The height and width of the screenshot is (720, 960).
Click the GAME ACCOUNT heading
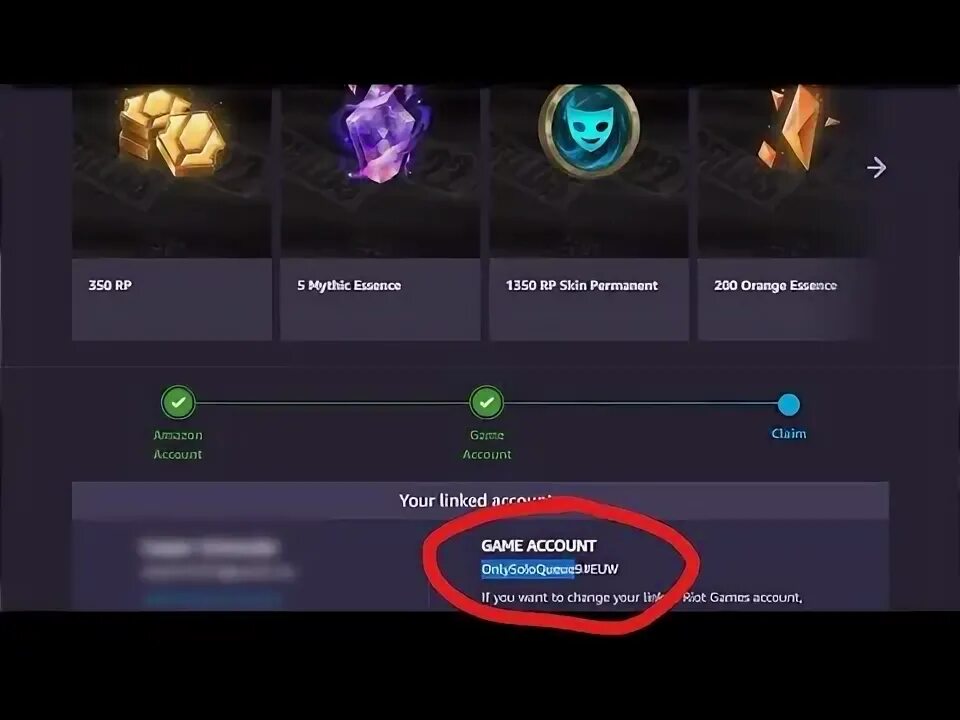coord(539,546)
